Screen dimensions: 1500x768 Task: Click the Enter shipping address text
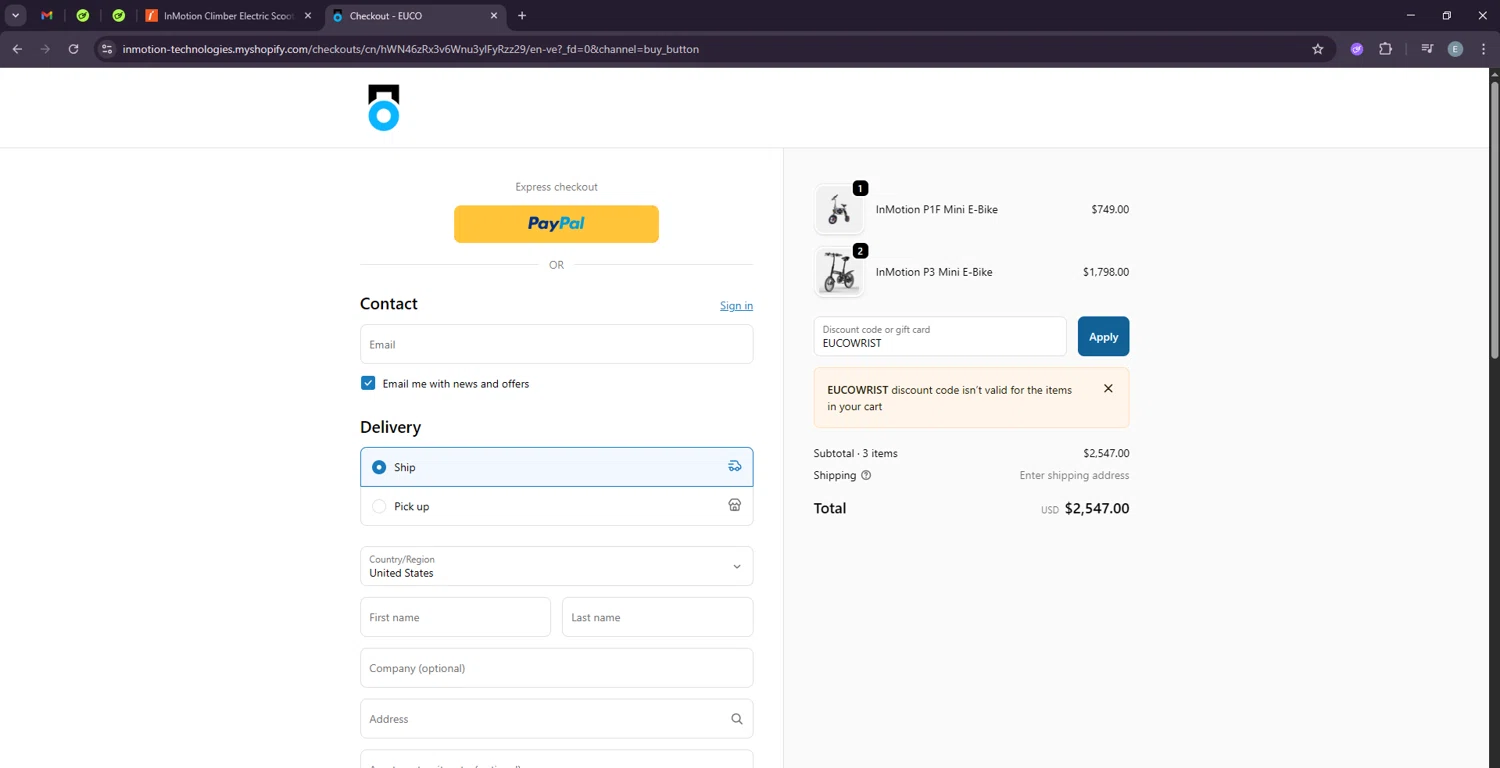pyautogui.click(x=1074, y=475)
